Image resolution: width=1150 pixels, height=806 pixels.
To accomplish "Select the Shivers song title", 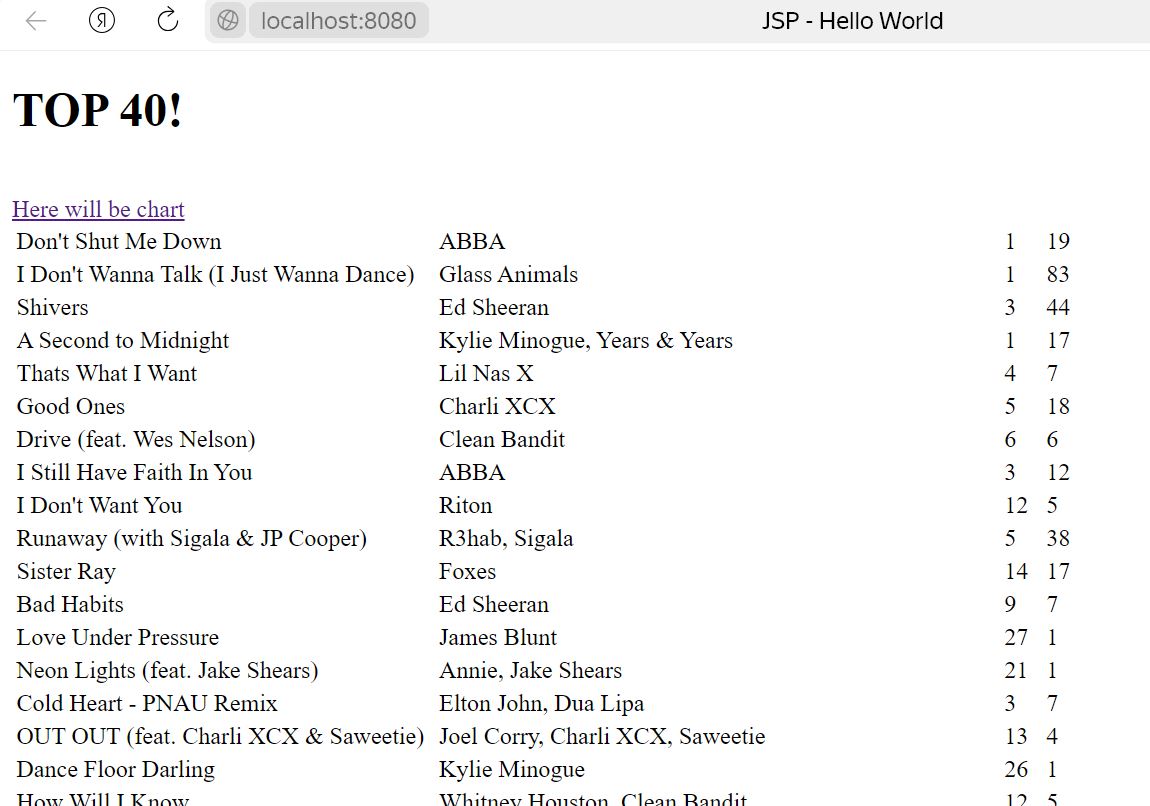I will (x=52, y=307).
